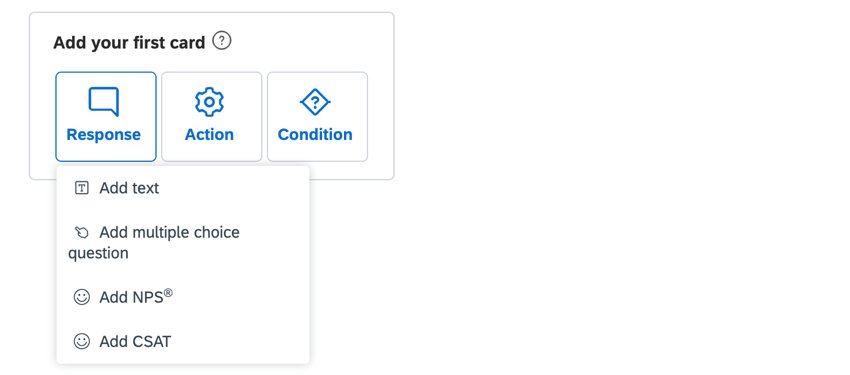This screenshot has height=375, width=850.
Task: Click the smiley icon next to Add NPS
Action: coord(81,297)
